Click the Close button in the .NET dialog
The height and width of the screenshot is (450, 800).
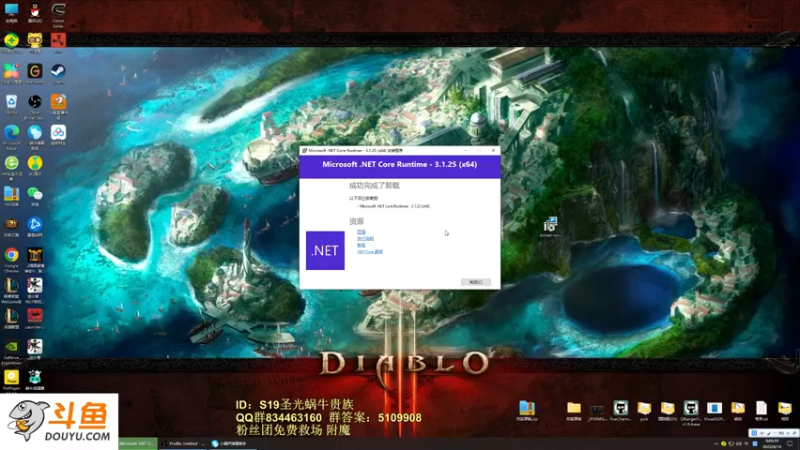click(x=476, y=282)
